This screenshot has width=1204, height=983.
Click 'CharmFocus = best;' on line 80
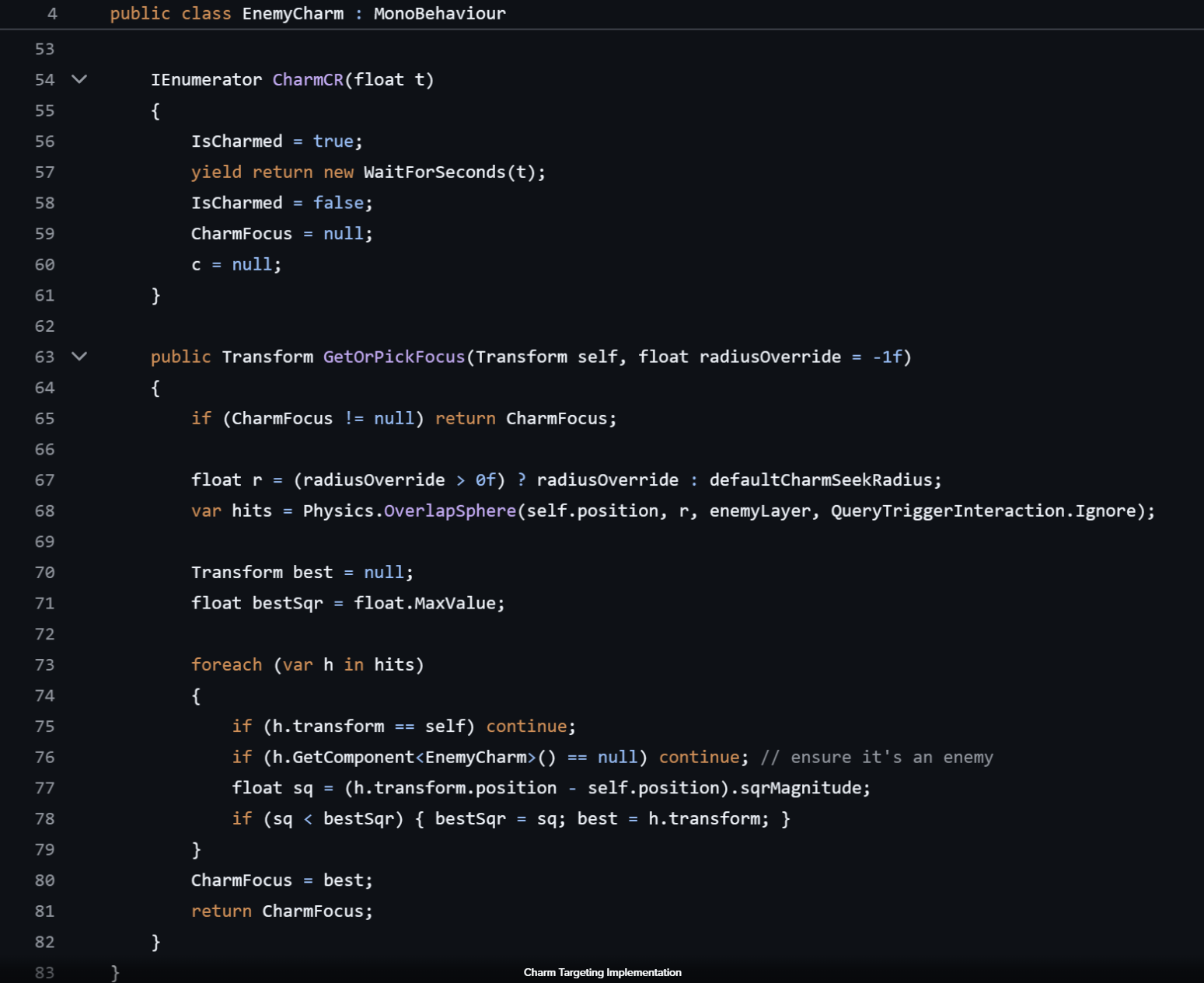pos(282,880)
